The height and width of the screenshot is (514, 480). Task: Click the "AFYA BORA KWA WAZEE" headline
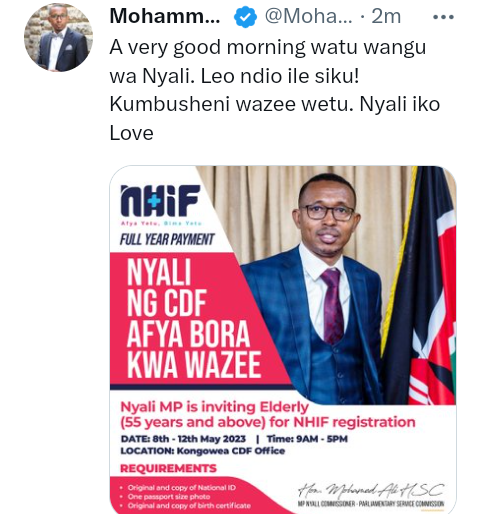tap(193, 349)
